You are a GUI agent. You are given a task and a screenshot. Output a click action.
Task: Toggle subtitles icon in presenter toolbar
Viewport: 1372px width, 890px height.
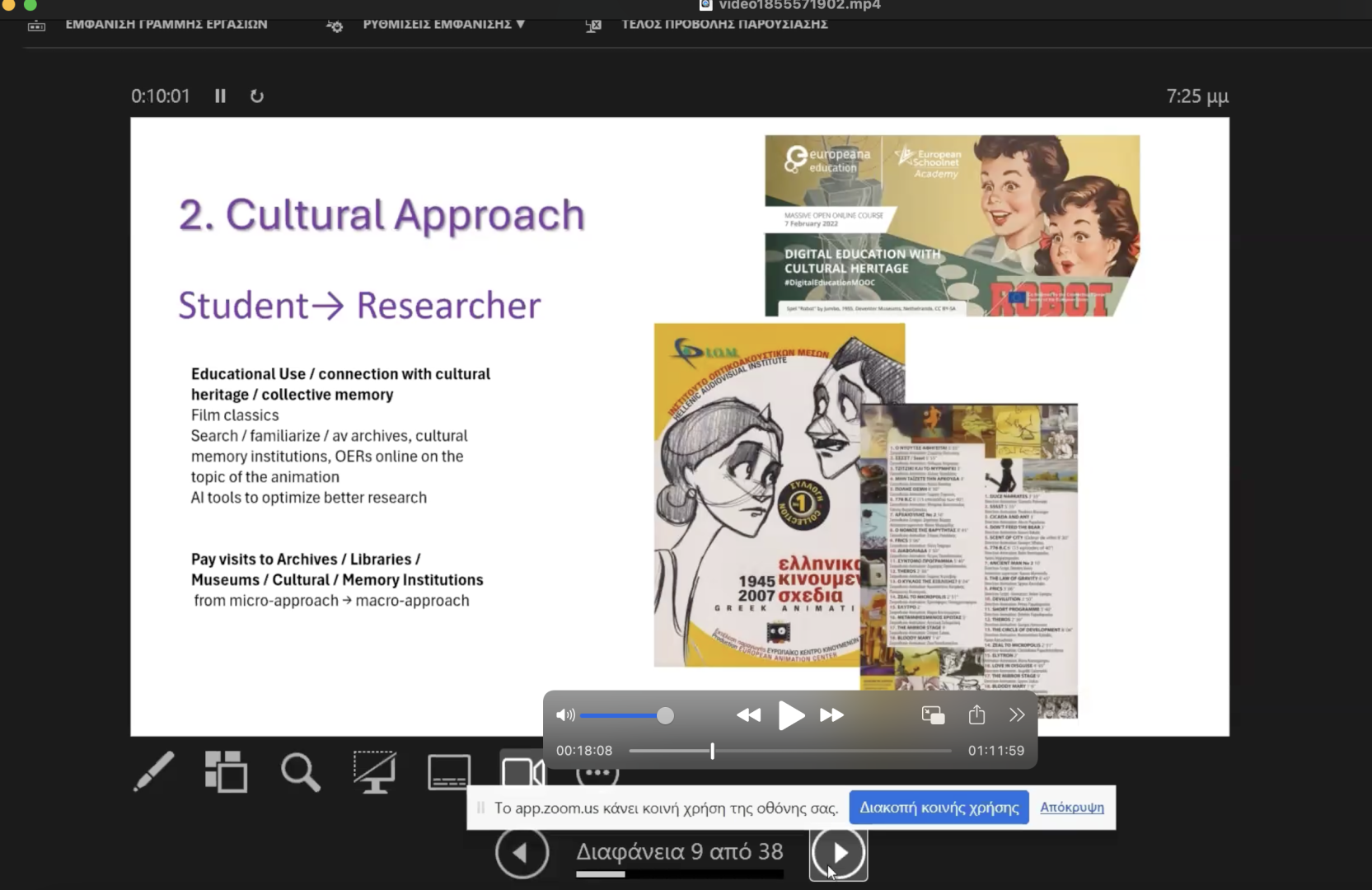click(x=449, y=771)
